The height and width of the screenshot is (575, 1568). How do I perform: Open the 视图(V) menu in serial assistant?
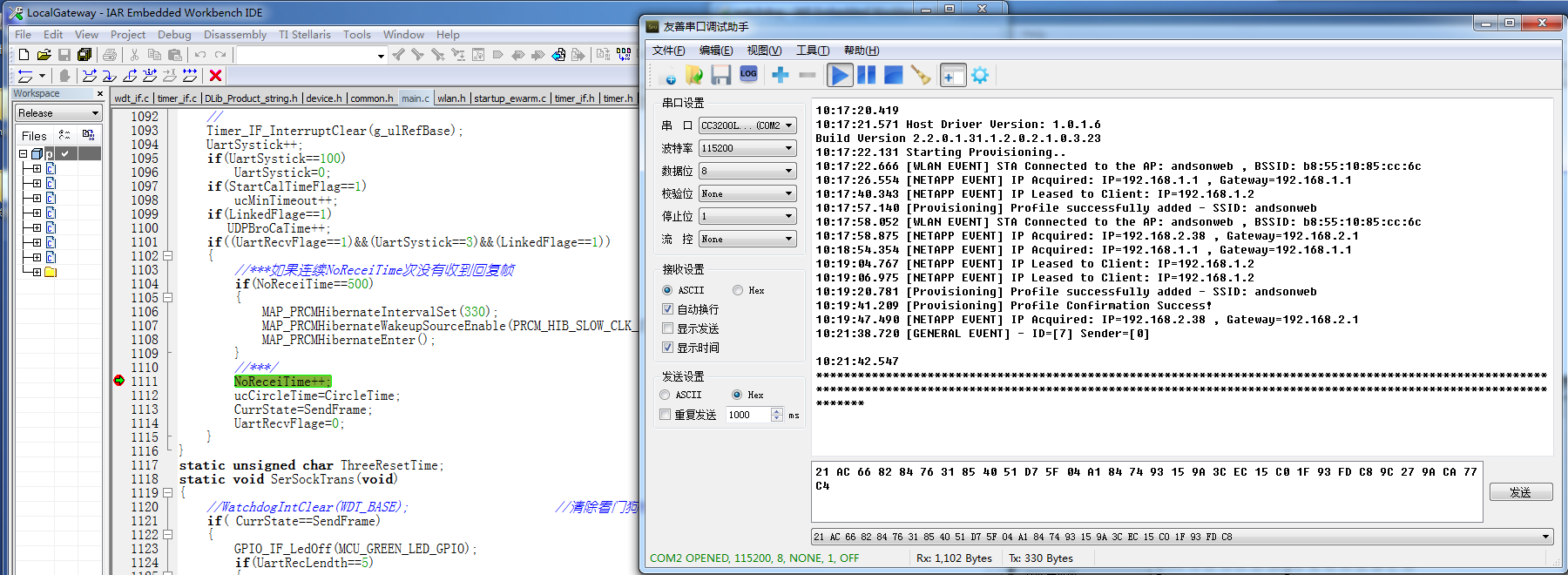point(764,51)
